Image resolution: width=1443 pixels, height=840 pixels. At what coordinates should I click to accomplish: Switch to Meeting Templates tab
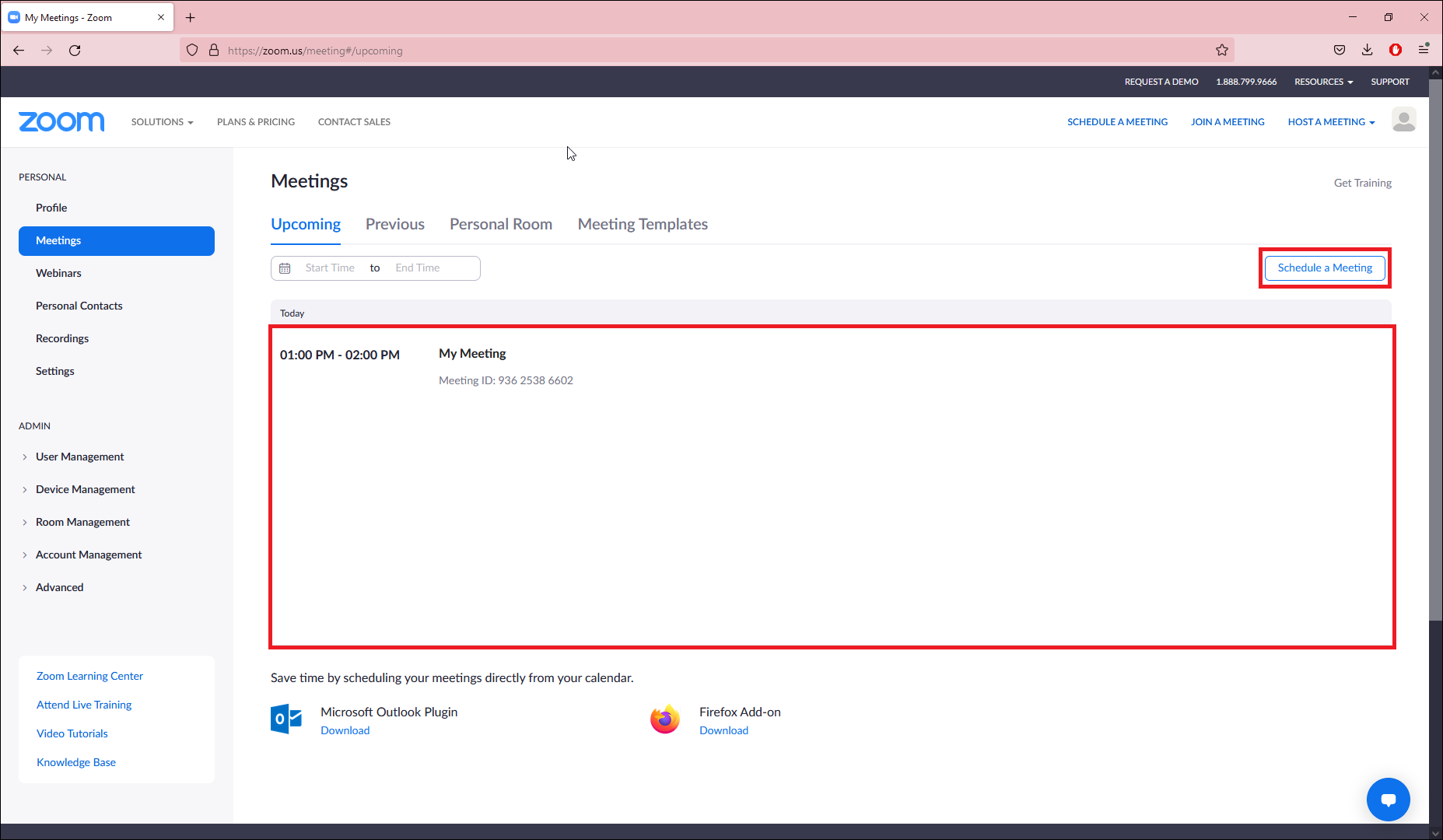coord(643,225)
